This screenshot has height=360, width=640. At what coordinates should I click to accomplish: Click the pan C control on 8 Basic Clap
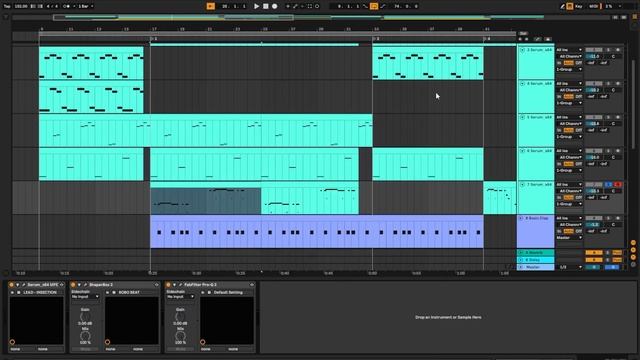point(613,224)
